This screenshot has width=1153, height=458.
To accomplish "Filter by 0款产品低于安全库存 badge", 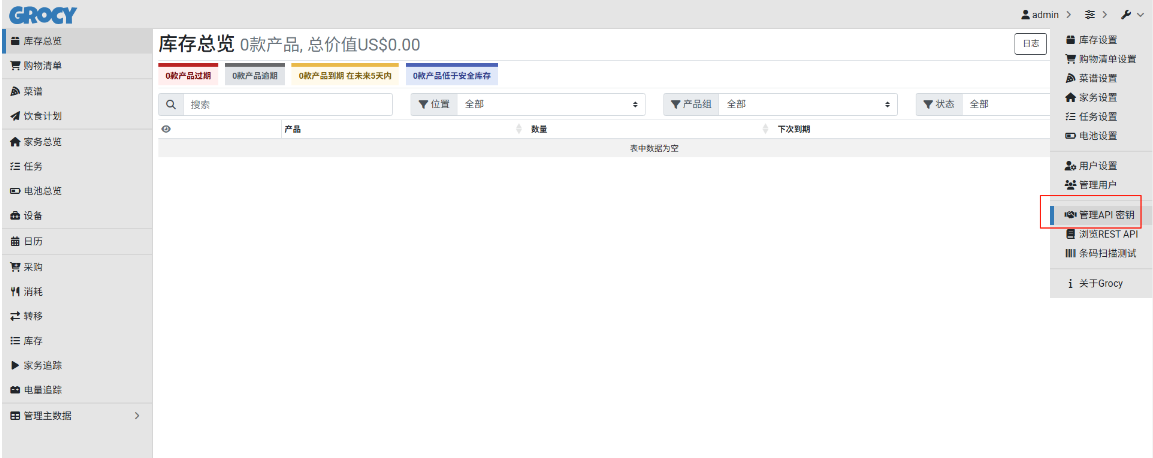I will tap(452, 74).
